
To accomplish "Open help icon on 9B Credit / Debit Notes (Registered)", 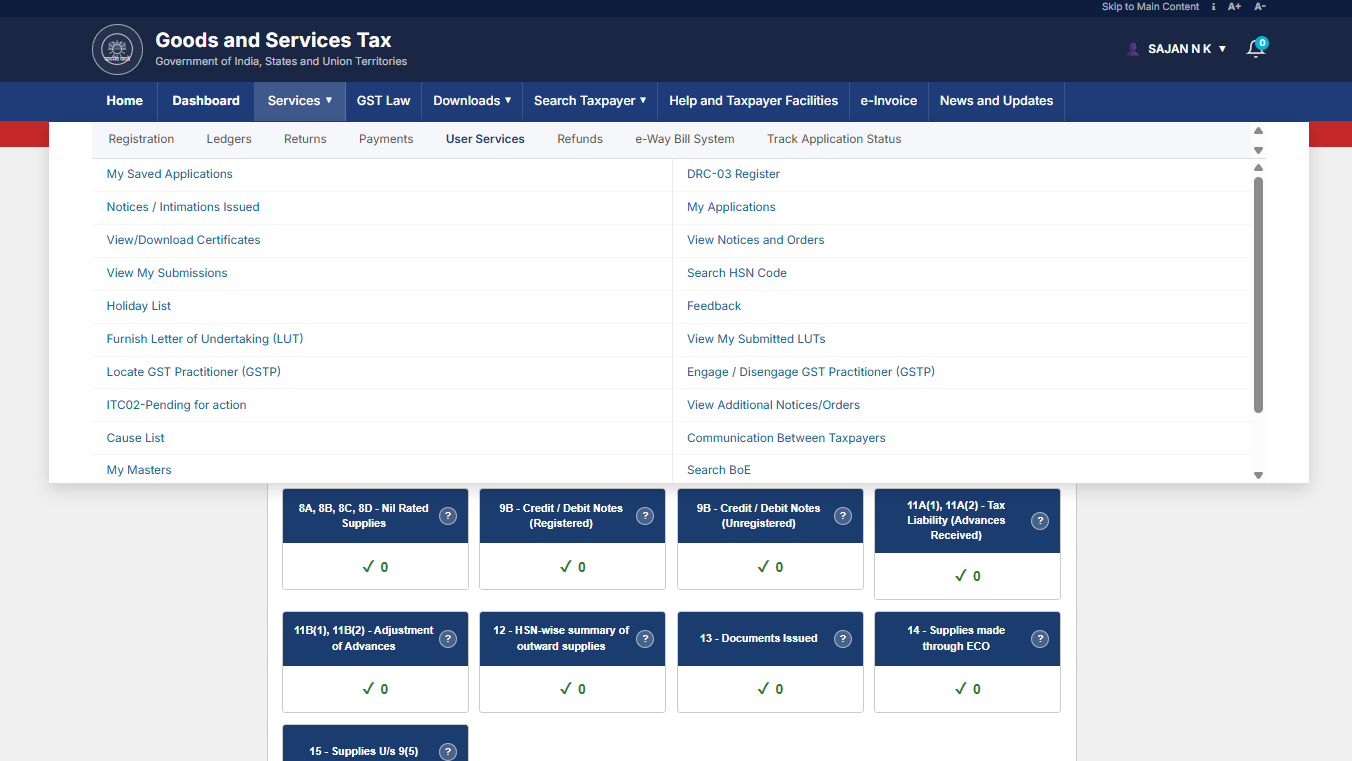I will [x=645, y=516].
